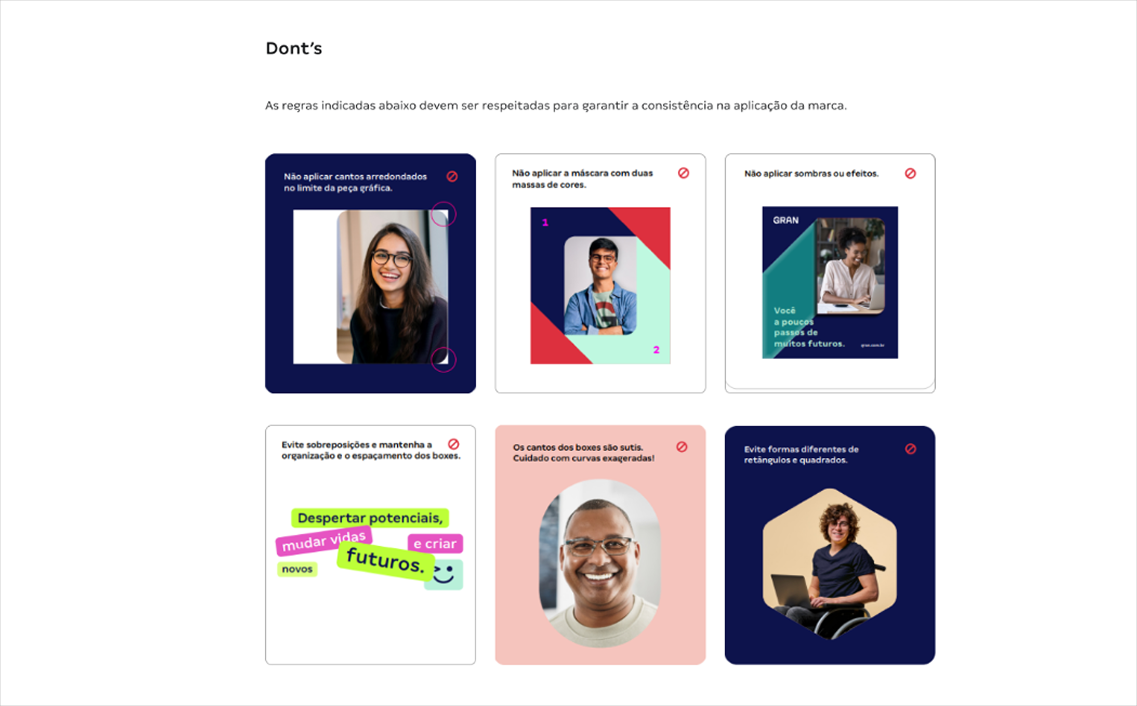Screen dimensions: 1137x706
Task: Click the prohibition icon on shadows and effects card
Action: pos(910,173)
